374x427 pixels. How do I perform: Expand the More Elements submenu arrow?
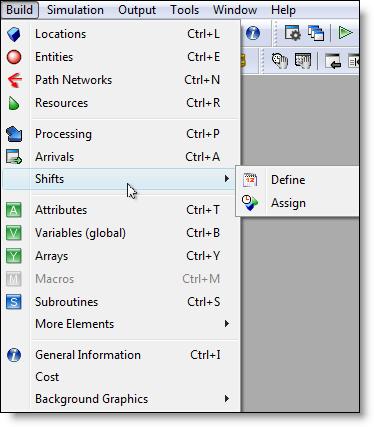click(227, 323)
